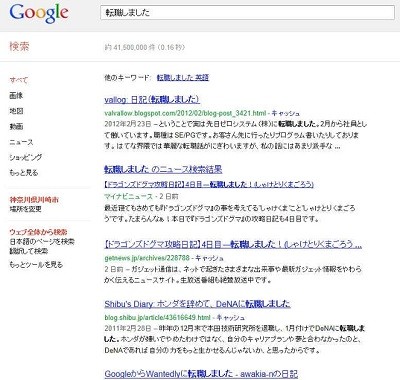The image size is (400, 380).
Task: Open Shibu's Diary ホンダを辞めて result
Action: pyautogui.click(x=197, y=304)
